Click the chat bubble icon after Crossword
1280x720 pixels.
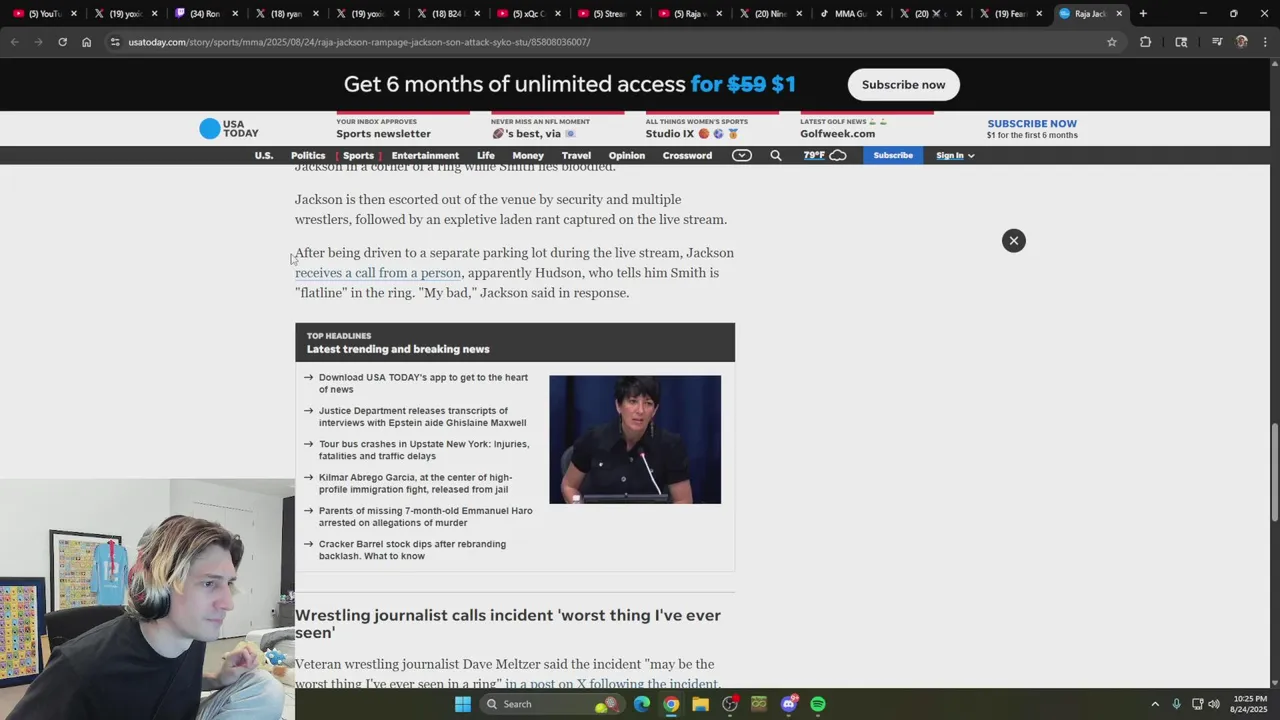[741, 155]
